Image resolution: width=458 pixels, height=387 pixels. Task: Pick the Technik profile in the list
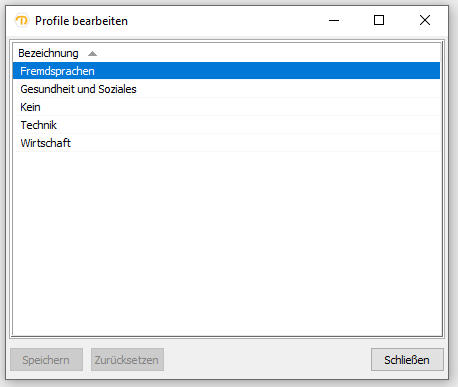pyautogui.click(x=226, y=125)
